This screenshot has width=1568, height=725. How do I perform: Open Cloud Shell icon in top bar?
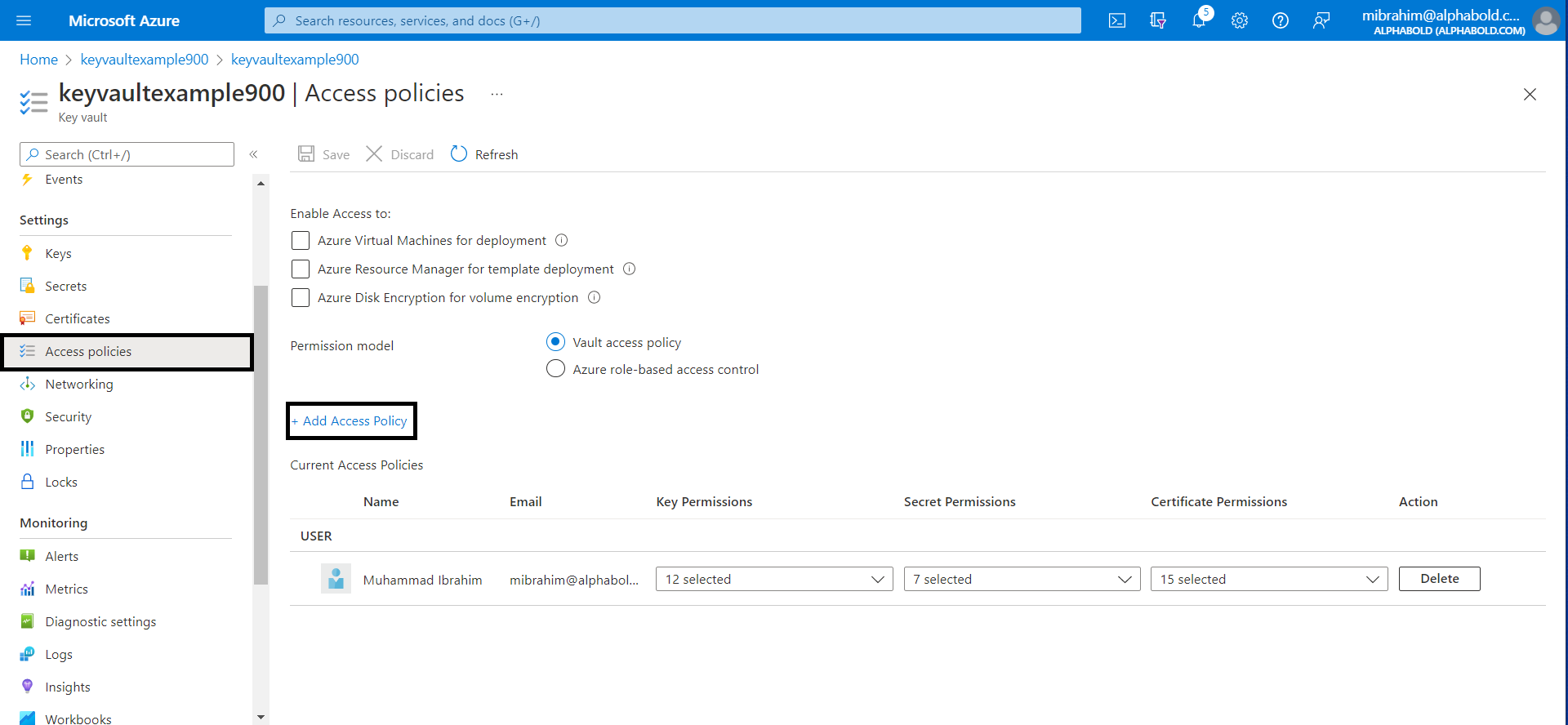coord(1117,20)
